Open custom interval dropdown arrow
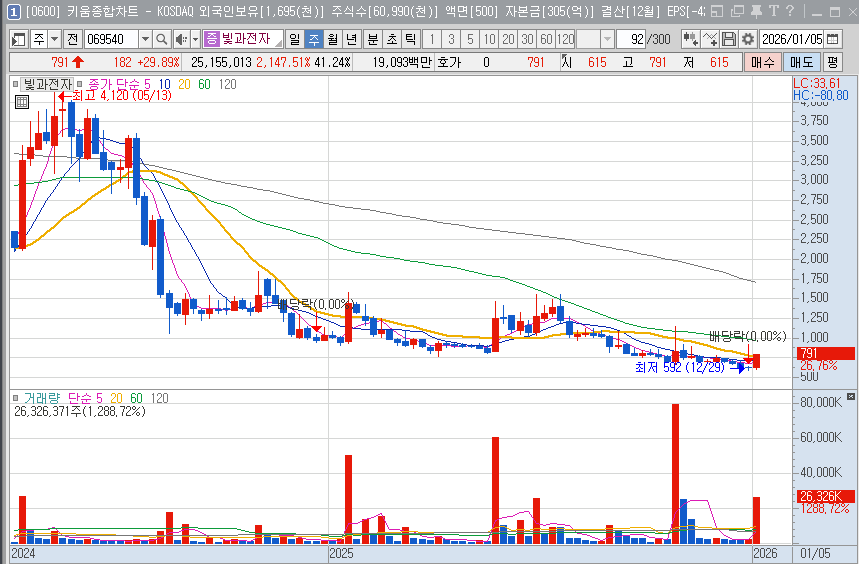This screenshot has width=859, height=564. point(607,39)
